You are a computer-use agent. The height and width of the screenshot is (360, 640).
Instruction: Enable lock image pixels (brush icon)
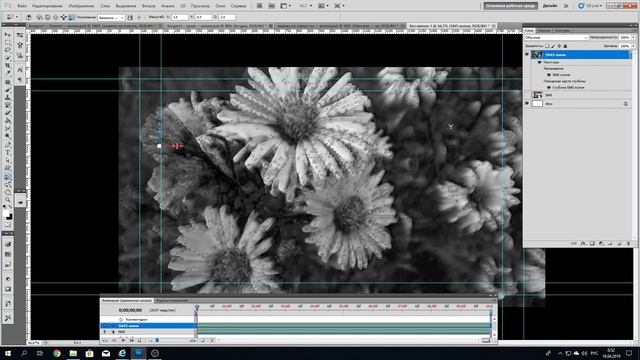[x=553, y=46]
